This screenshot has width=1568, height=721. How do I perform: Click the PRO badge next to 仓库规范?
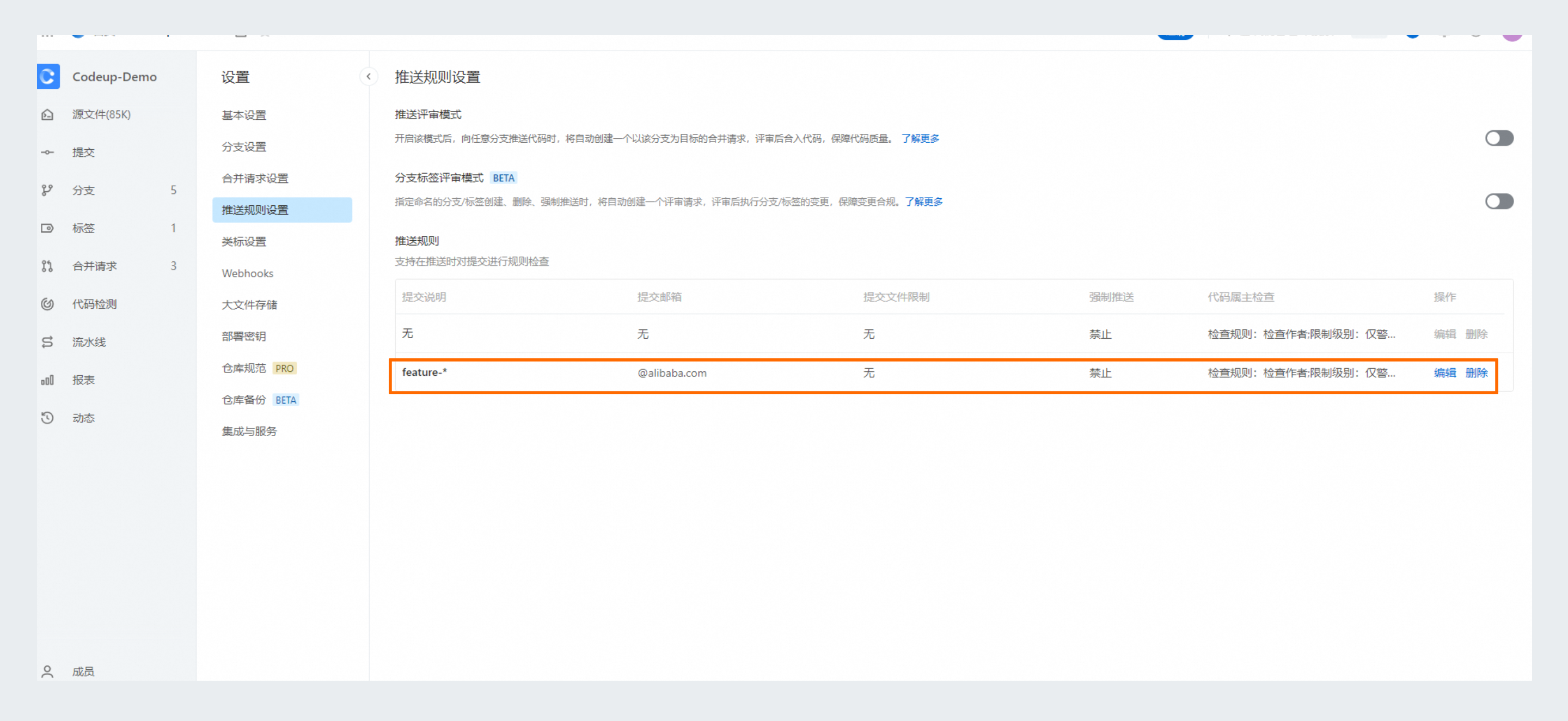pyautogui.click(x=284, y=369)
